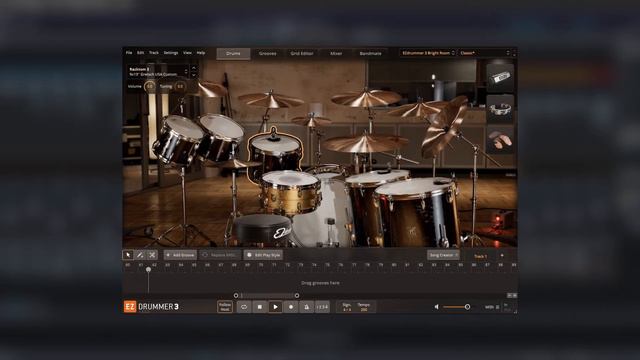Screen dimensions: 640x360
Task: Click the right handle of the zoom scrollbar
Action: pyautogui.click(x=297, y=296)
